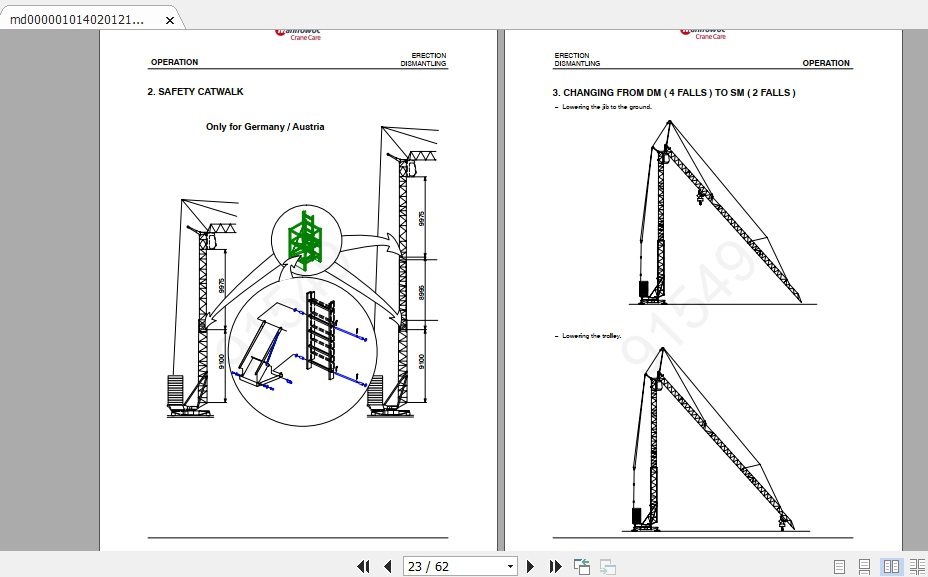Skip to the last page
The width and height of the screenshot is (928, 577).
coord(556,566)
